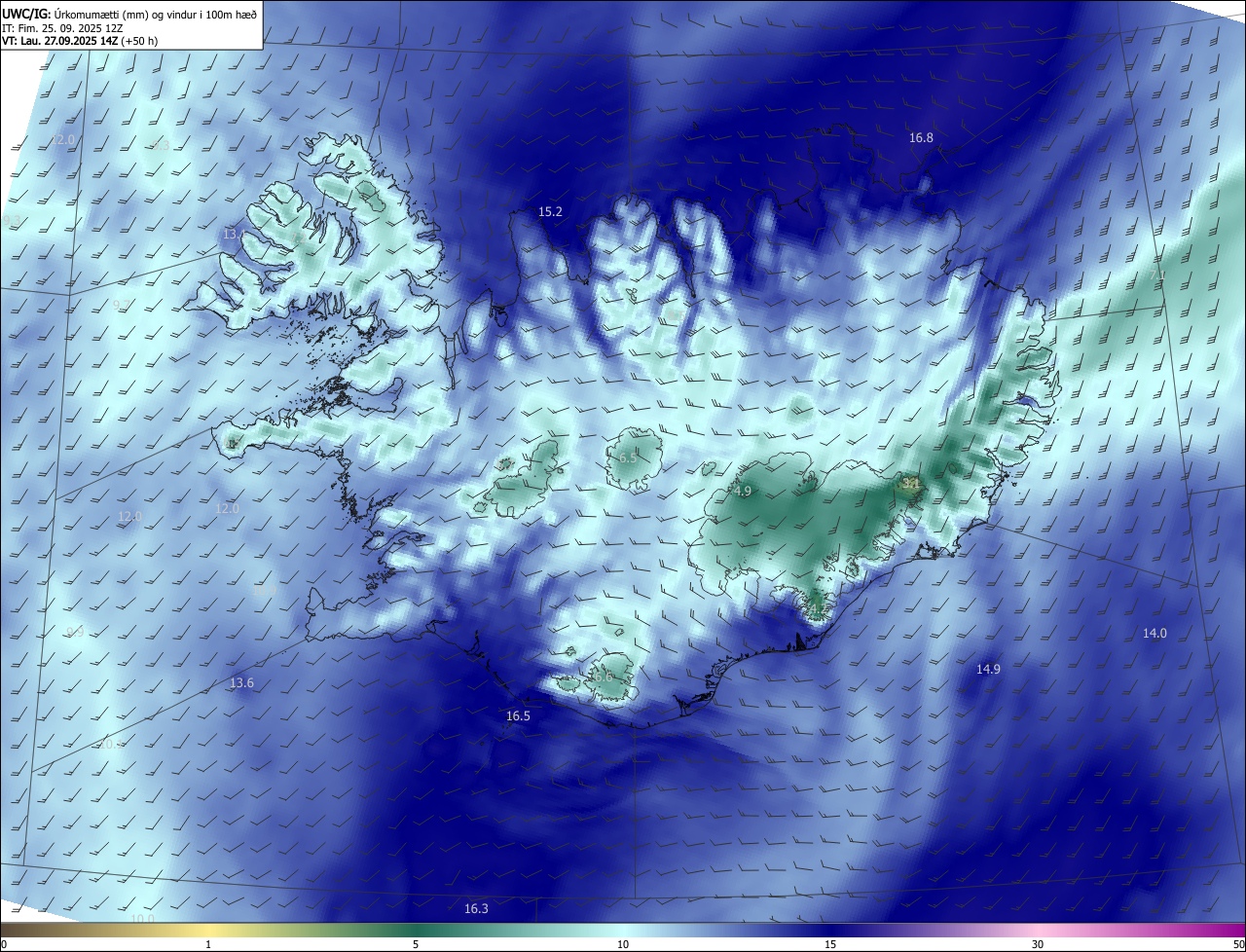Click the 6.5 value on Hofsjökull glacier
1246x952 pixels.
coord(628,458)
